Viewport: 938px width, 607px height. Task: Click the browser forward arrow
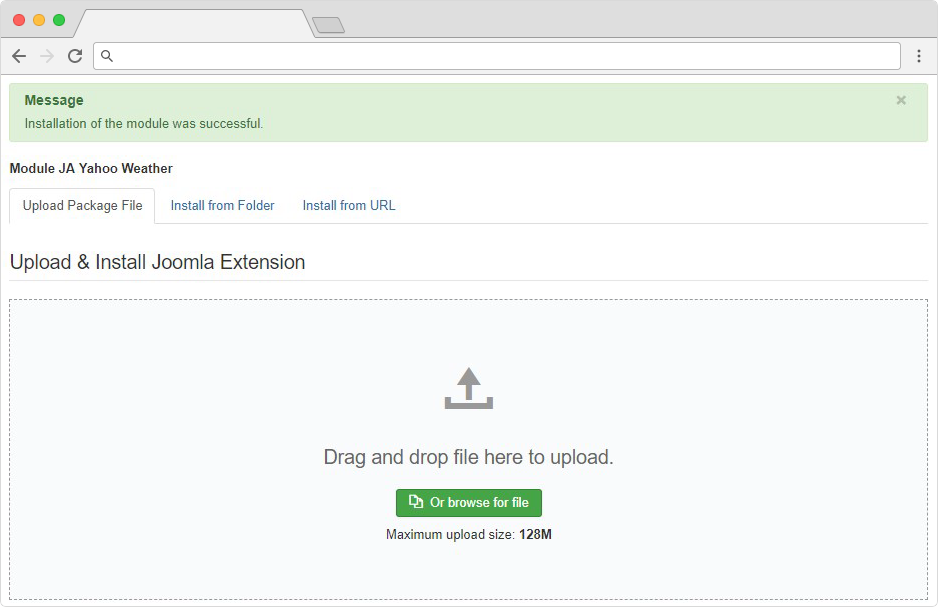tap(47, 56)
